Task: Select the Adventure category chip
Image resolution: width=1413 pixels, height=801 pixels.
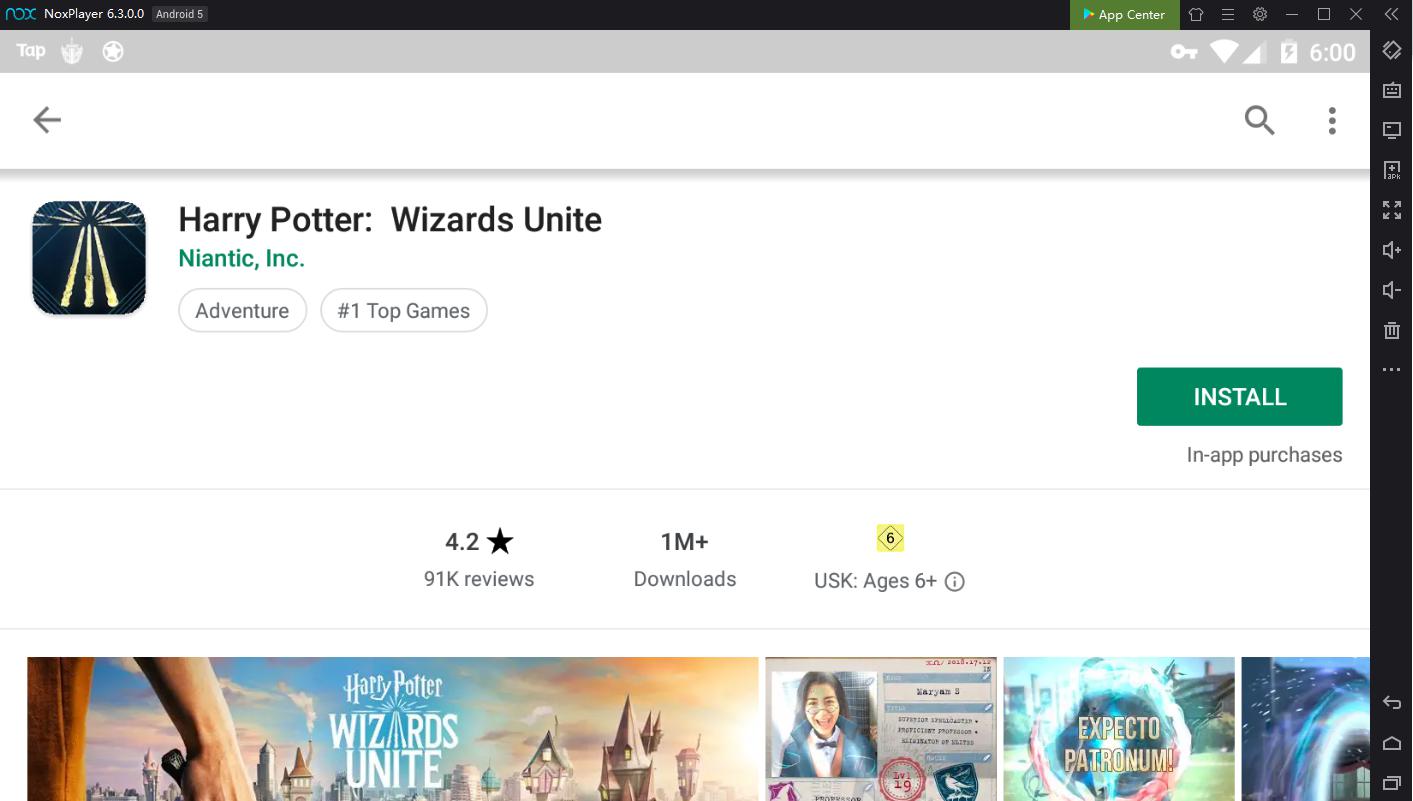Action: (242, 311)
